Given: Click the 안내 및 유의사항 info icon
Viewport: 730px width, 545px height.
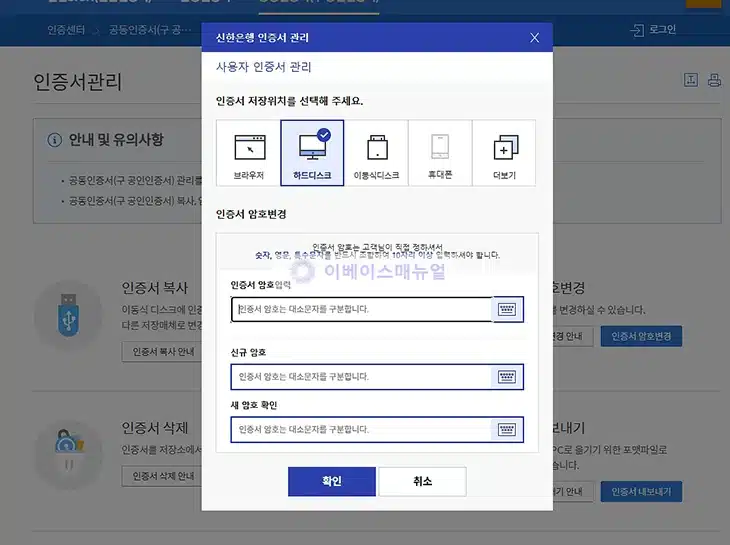Looking at the screenshot, I should [x=54, y=140].
